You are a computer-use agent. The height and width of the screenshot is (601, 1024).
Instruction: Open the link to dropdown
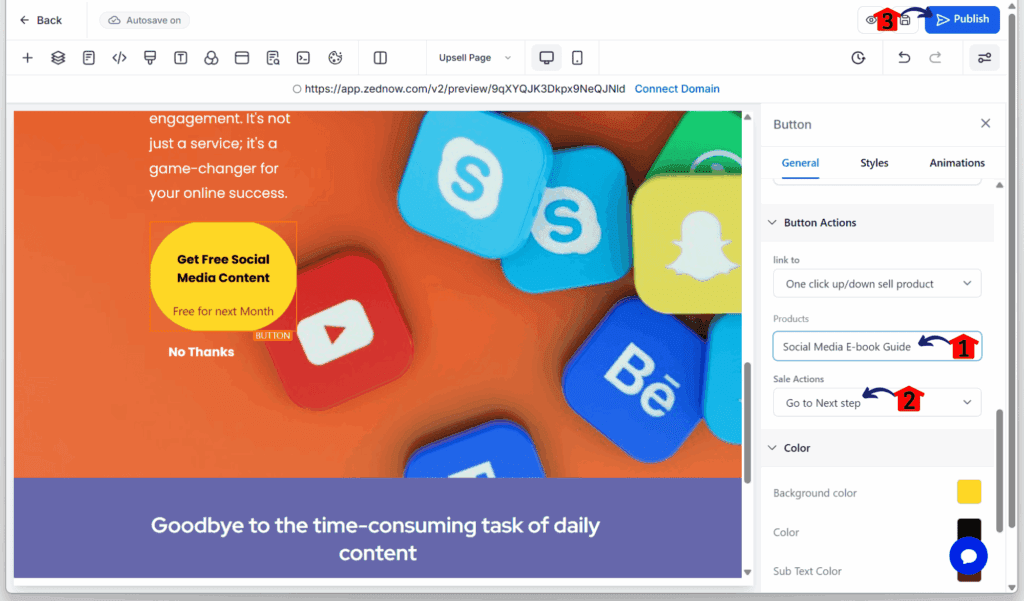click(x=877, y=284)
